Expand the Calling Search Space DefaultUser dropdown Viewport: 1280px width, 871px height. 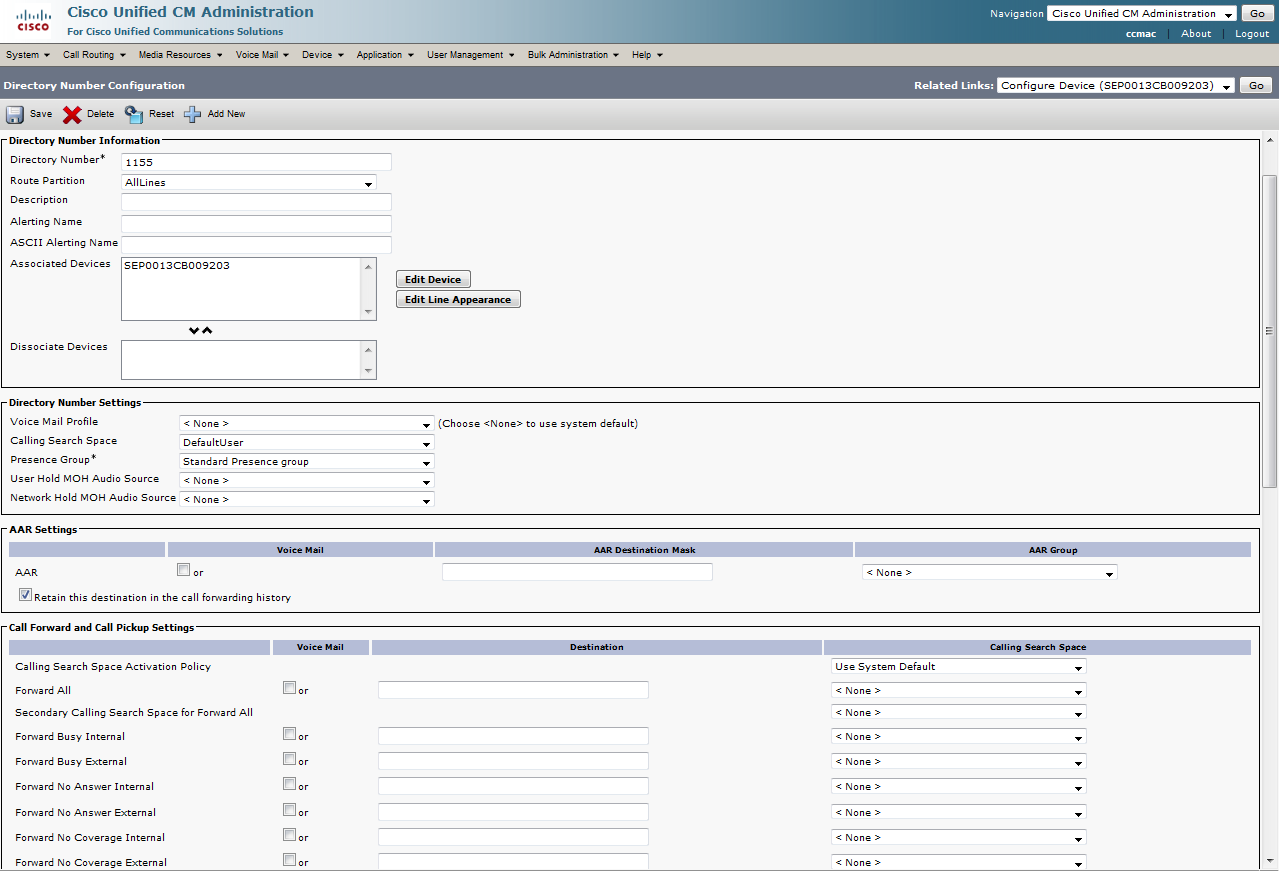tap(306, 442)
